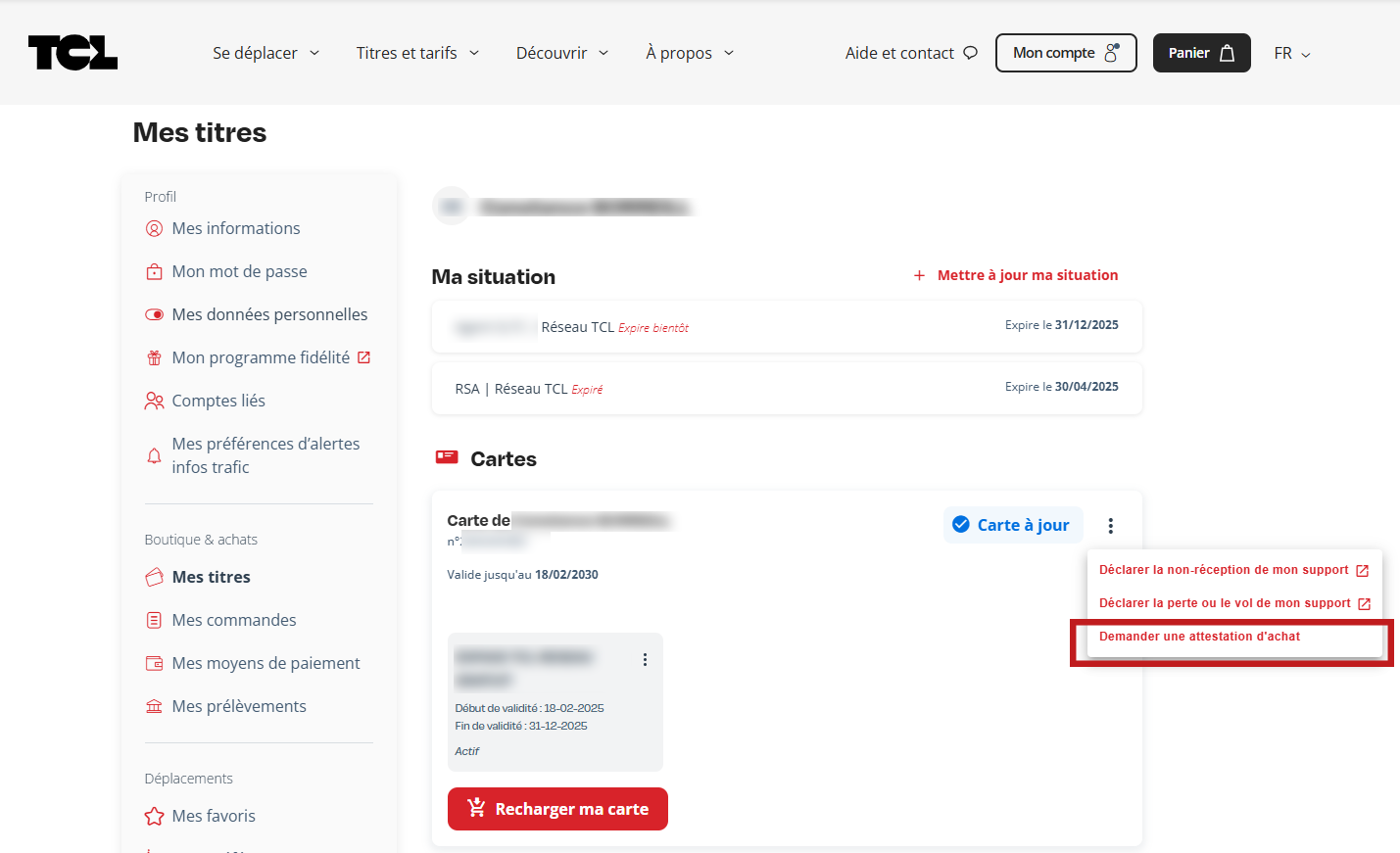The image size is (1400, 853).
Task: Click the lock icon beside Mon mot de passe
Action: point(154,272)
